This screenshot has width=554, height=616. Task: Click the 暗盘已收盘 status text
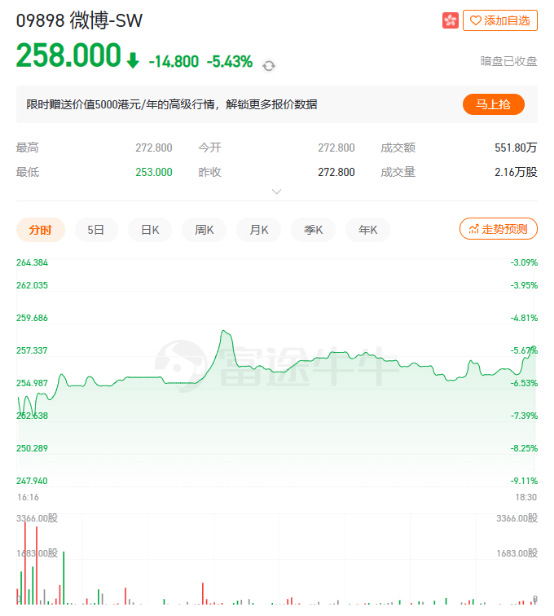click(x=509, y=61)
